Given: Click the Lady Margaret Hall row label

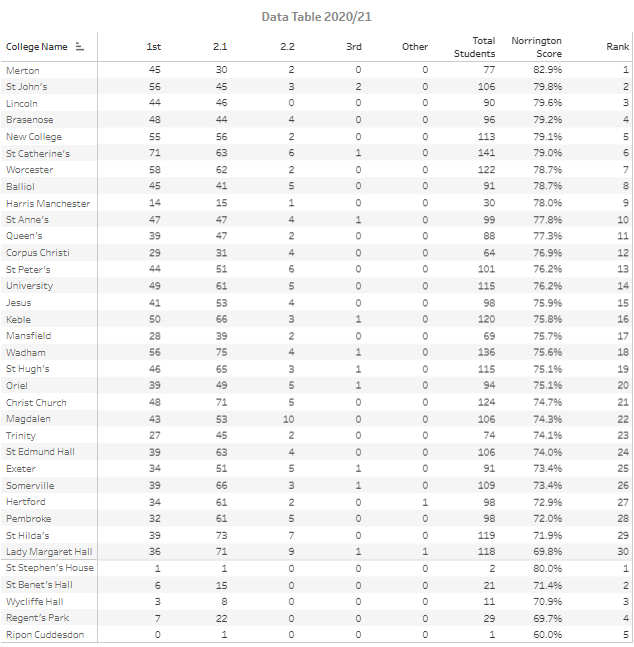Looking at the screenshot, I should [49, 551].
